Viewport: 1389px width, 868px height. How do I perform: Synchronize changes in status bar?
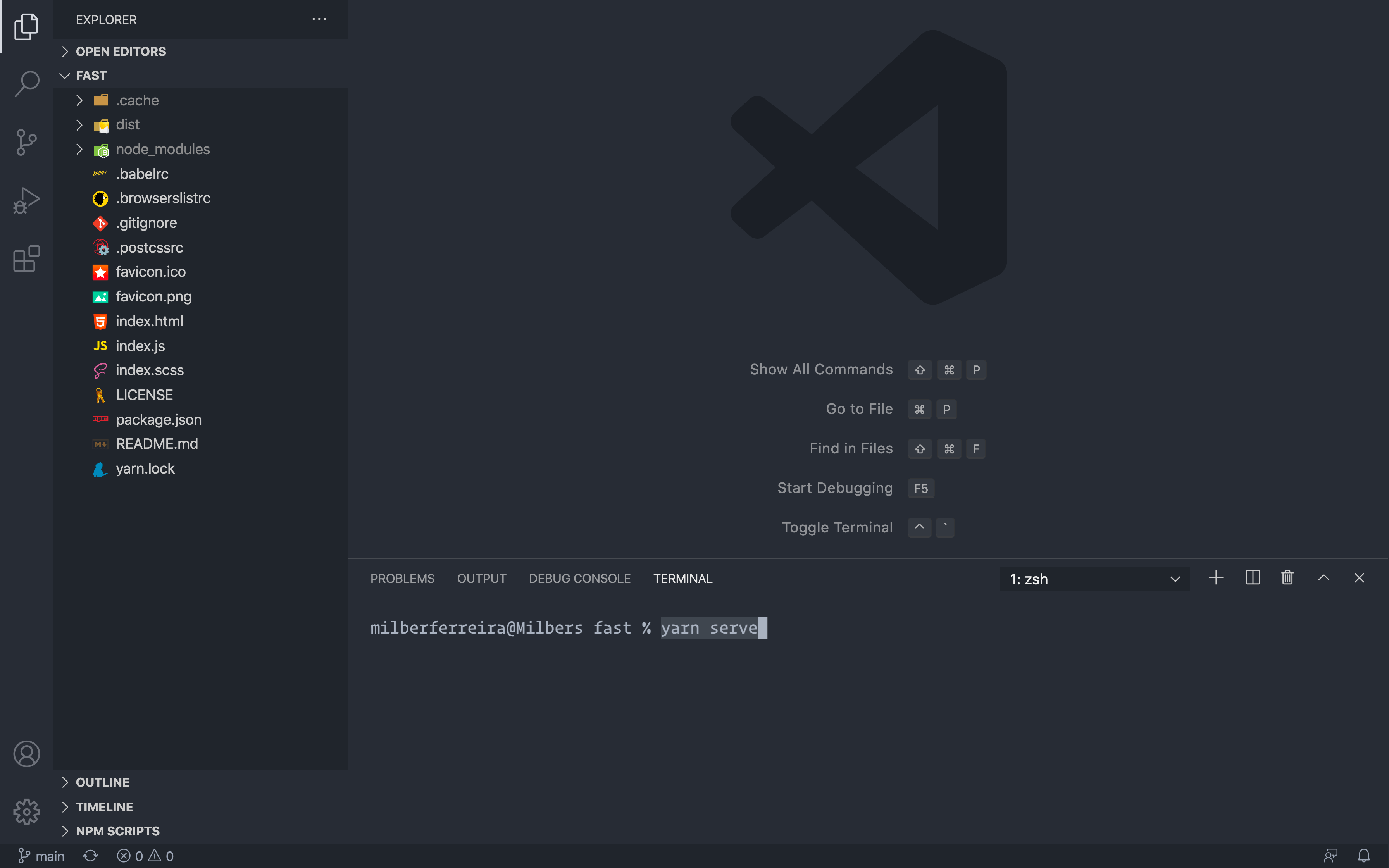point(90,856)
